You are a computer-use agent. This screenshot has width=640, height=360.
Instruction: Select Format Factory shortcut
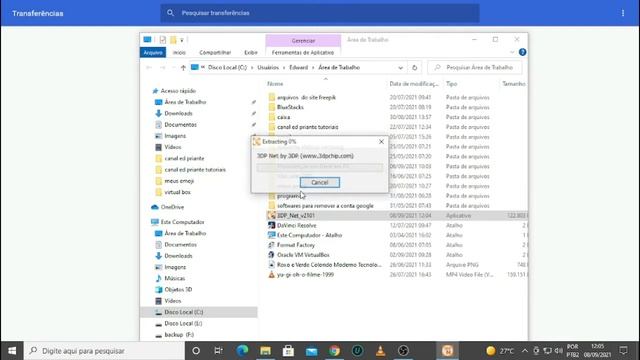pyautogui.click(x=296, y=245)
